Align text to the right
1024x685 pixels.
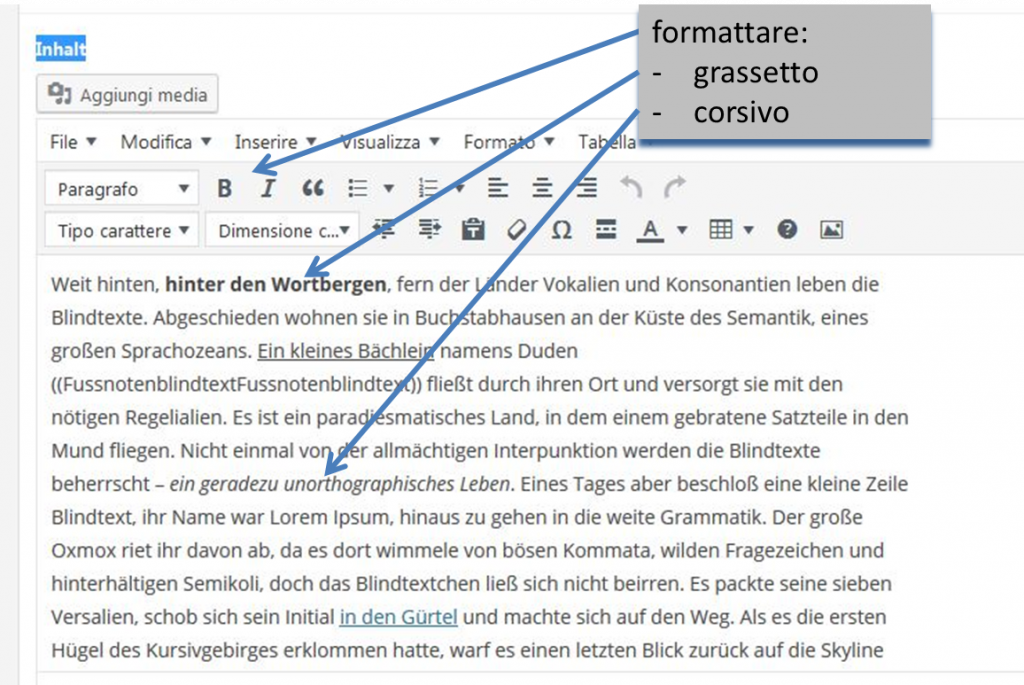coord(587,188)
